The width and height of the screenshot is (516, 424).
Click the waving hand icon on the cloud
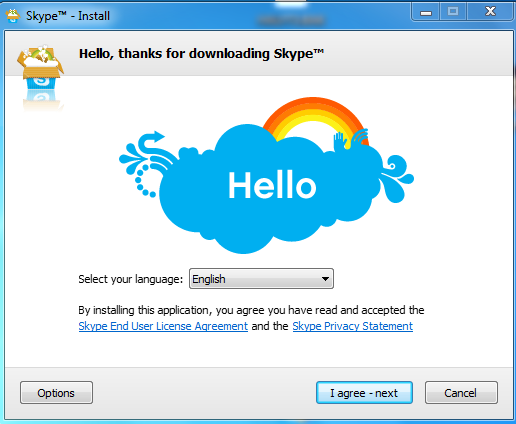(340, 140)
